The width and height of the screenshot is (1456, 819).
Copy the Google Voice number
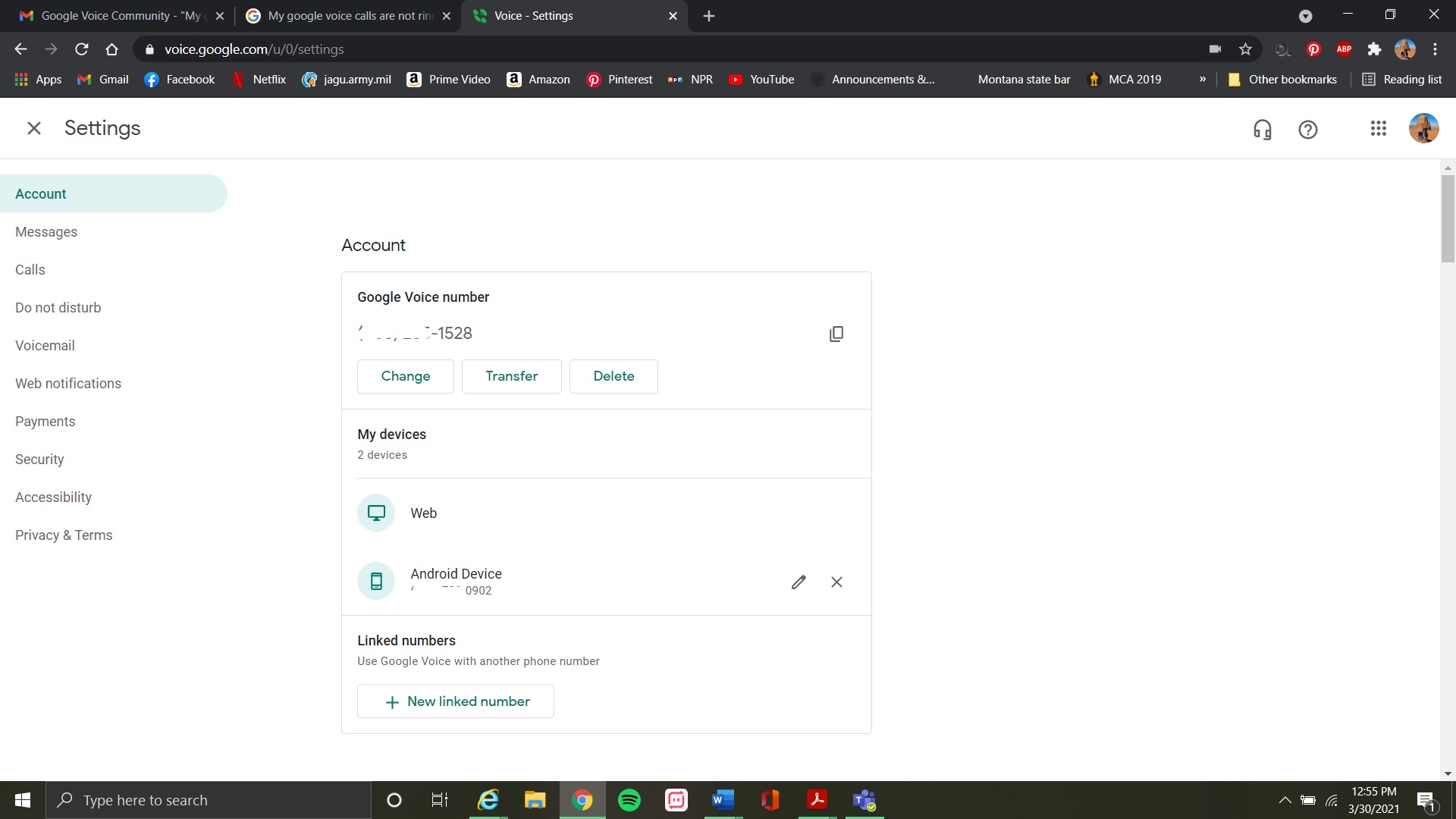[836, 334]
